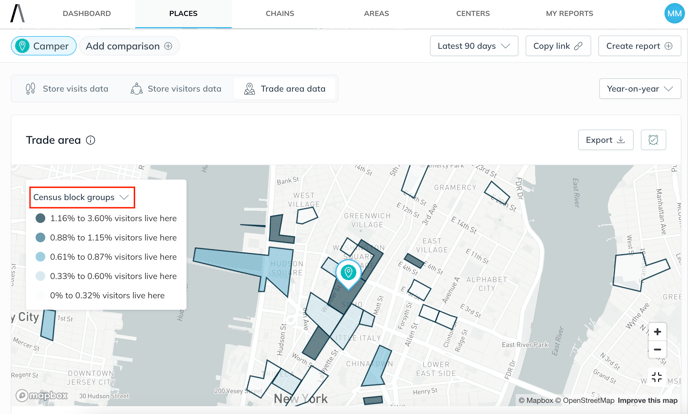Click the map zoom out minus button

[657, 350]
